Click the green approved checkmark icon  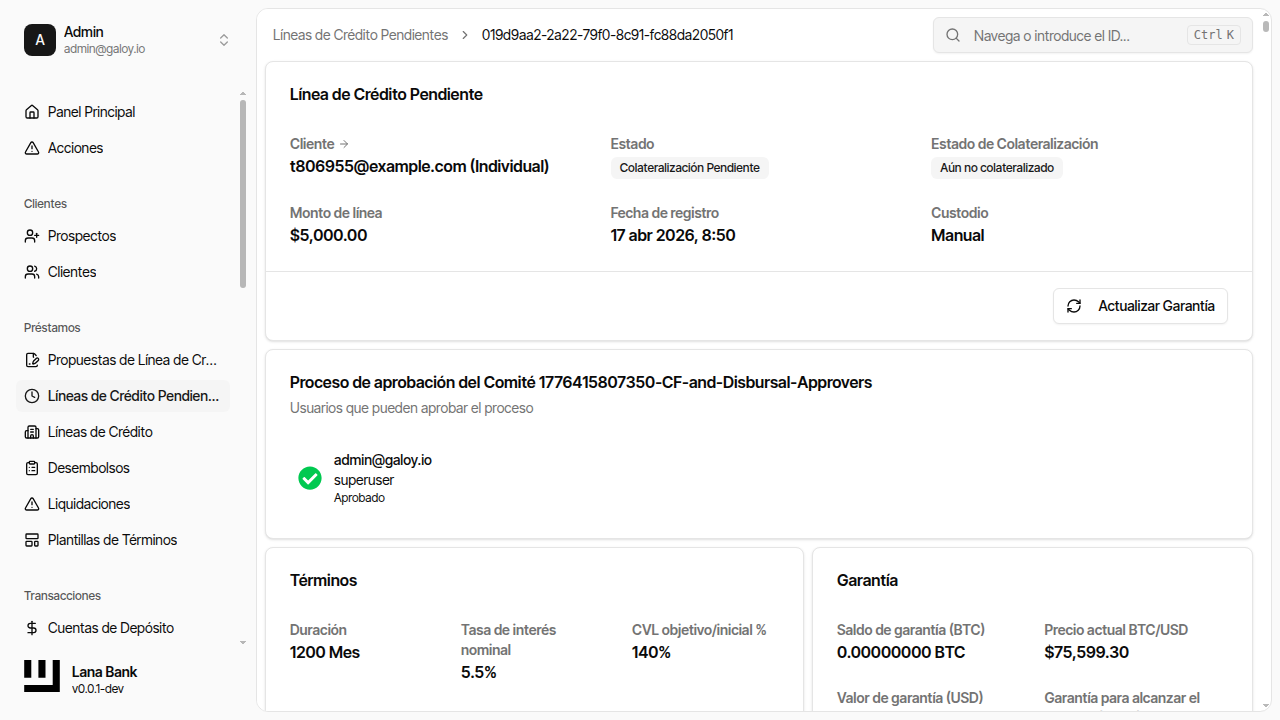pyautogui.click(x=310, y=478)
